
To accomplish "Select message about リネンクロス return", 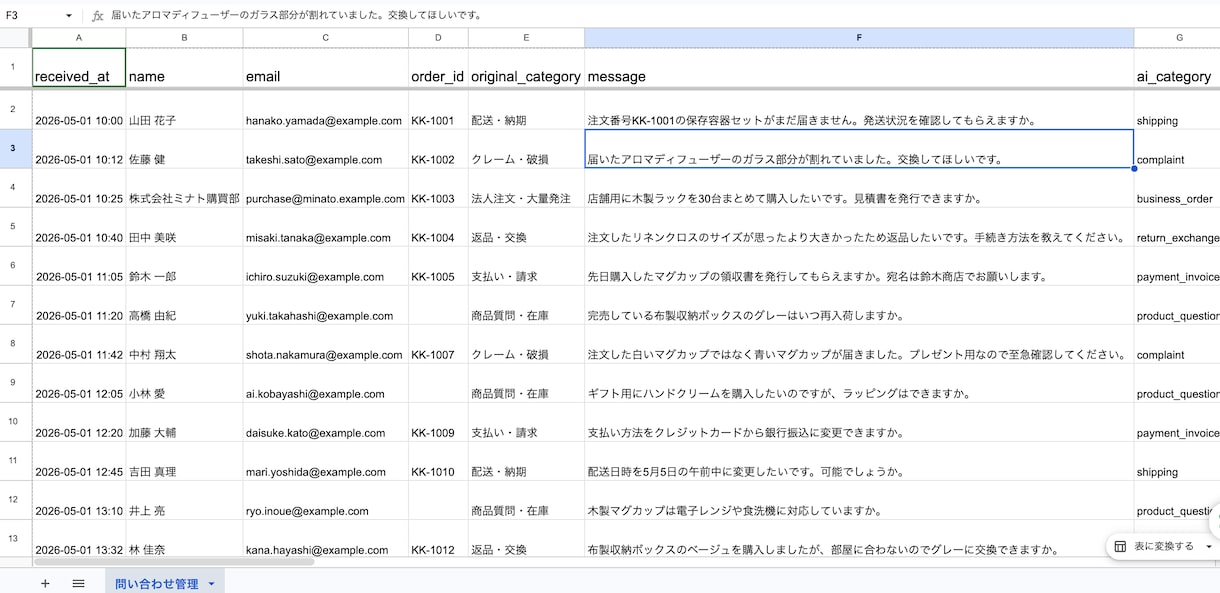I will click(x=859, y=227).
